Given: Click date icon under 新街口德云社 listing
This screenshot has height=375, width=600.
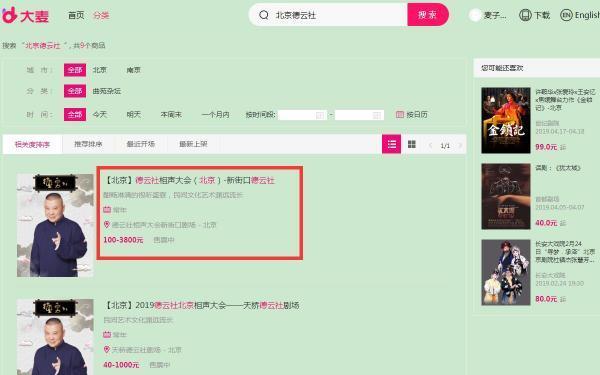Looking at the screenshot, I should pos(107,210).
